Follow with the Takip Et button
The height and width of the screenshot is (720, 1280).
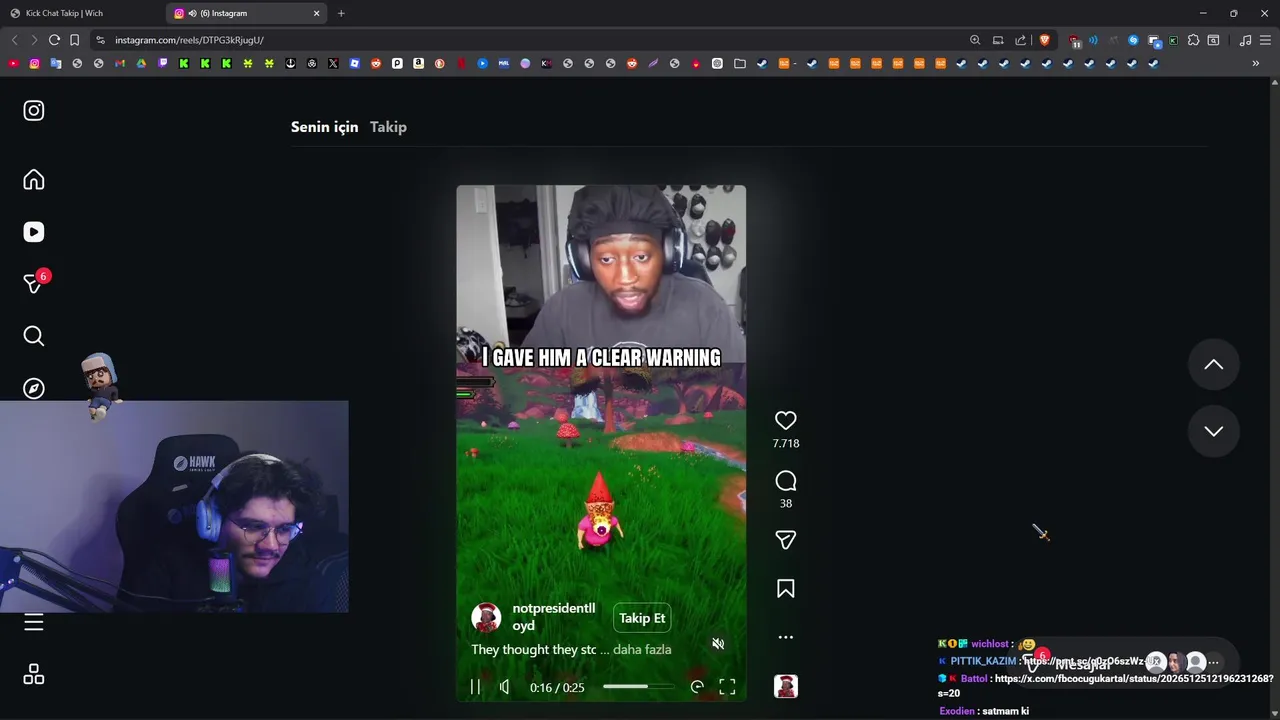(x=642, y=618)
